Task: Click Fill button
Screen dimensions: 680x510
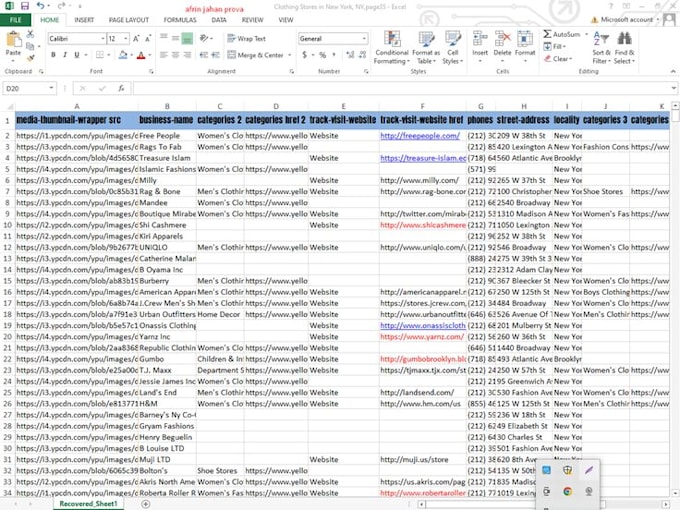Action: click(555, 46)
